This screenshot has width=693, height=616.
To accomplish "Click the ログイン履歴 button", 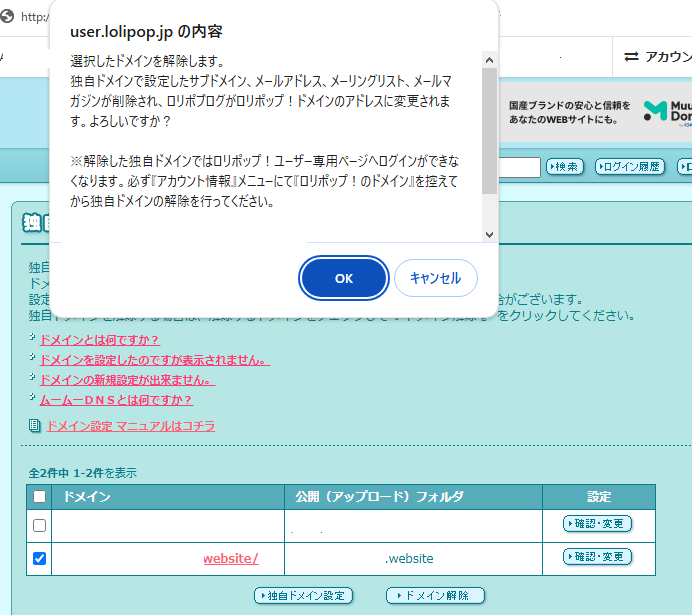I will tap(630, 166).
